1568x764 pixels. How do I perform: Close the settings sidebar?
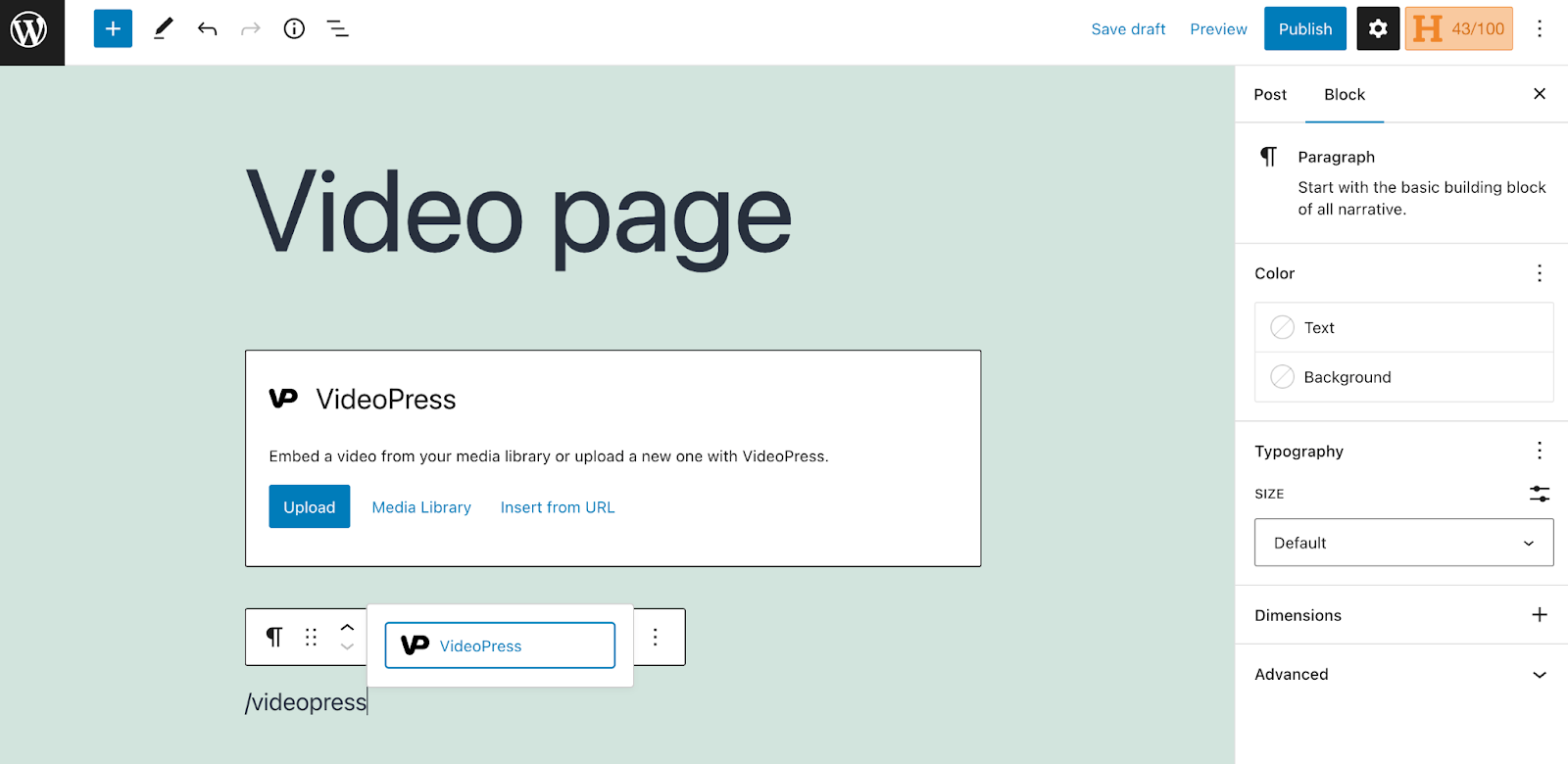1540,94
